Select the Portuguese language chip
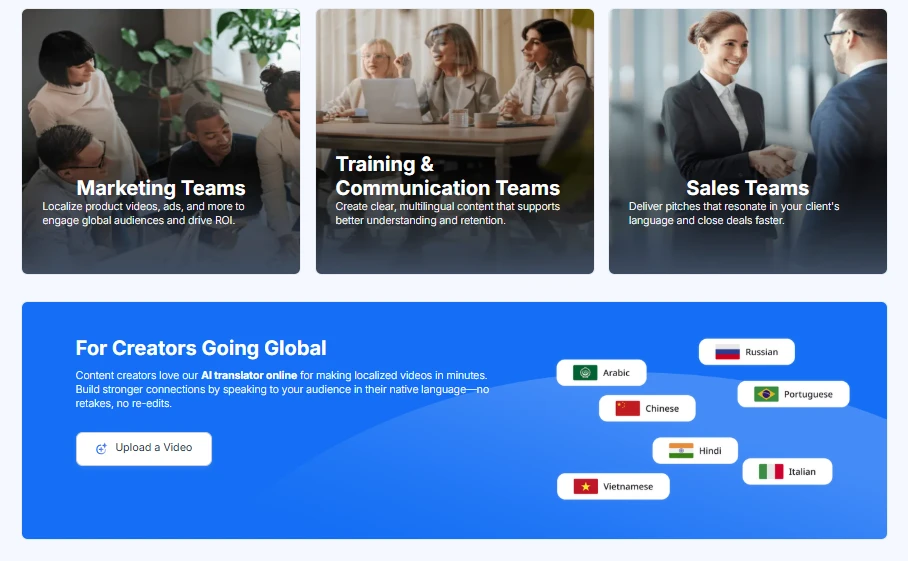This screenshot has height=561, width=908. [x=793, y=394]
